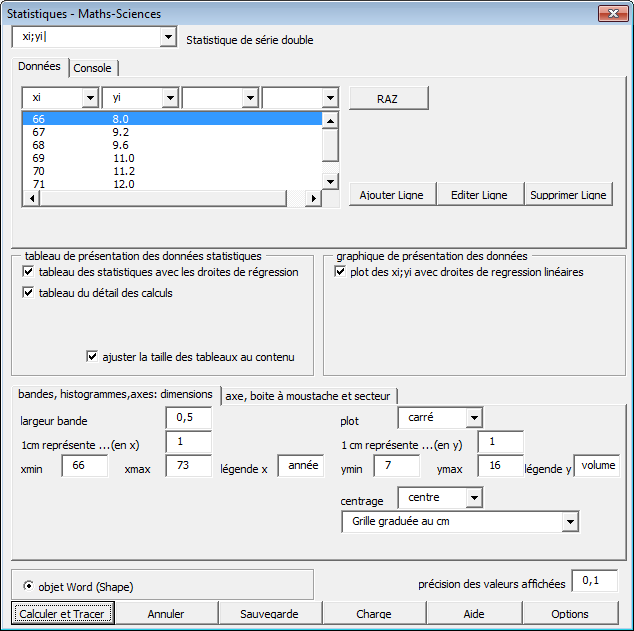This screenshot has height=631, width=634.
Task: Open the plot shape dropdown showing carré
Action: [x=474, y=418]
